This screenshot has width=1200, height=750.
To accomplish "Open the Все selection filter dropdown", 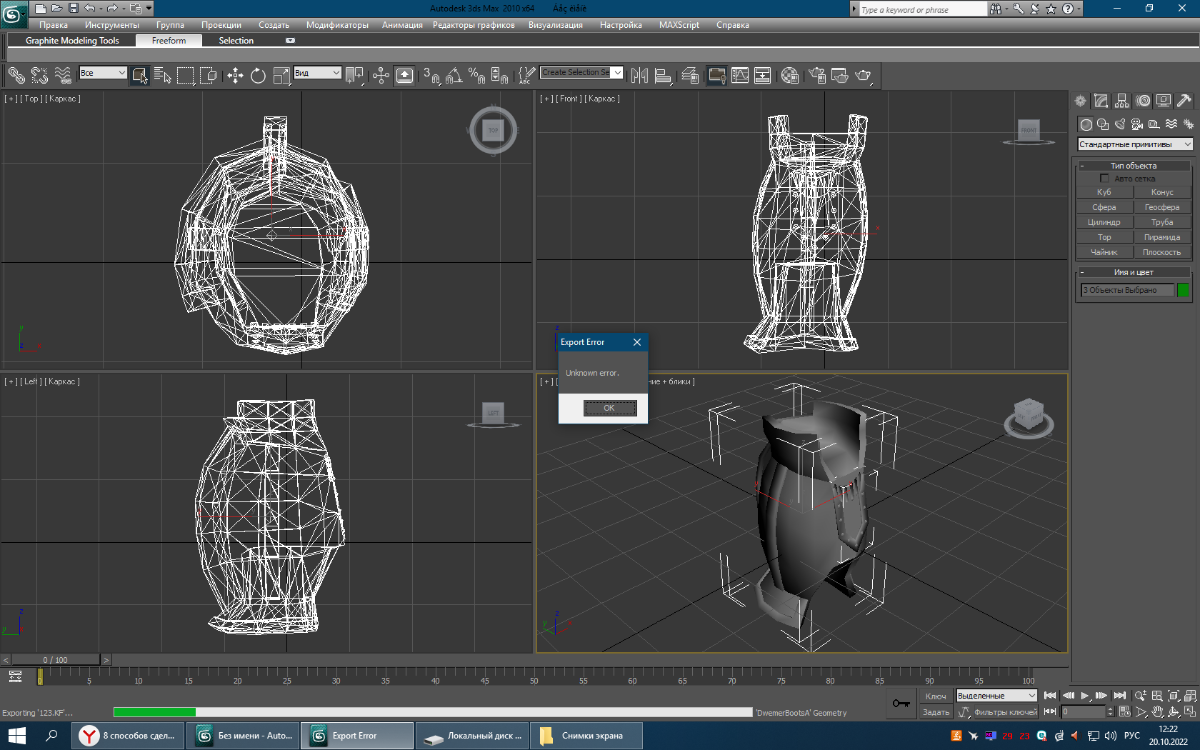I will 103,73.
